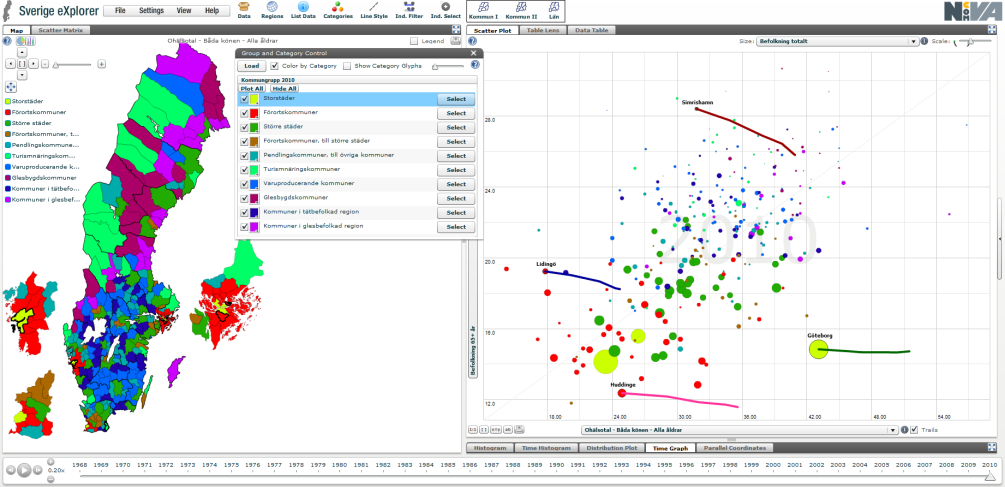
Task: Maximize the Scatter Plot panel
Action: (993, 29)
